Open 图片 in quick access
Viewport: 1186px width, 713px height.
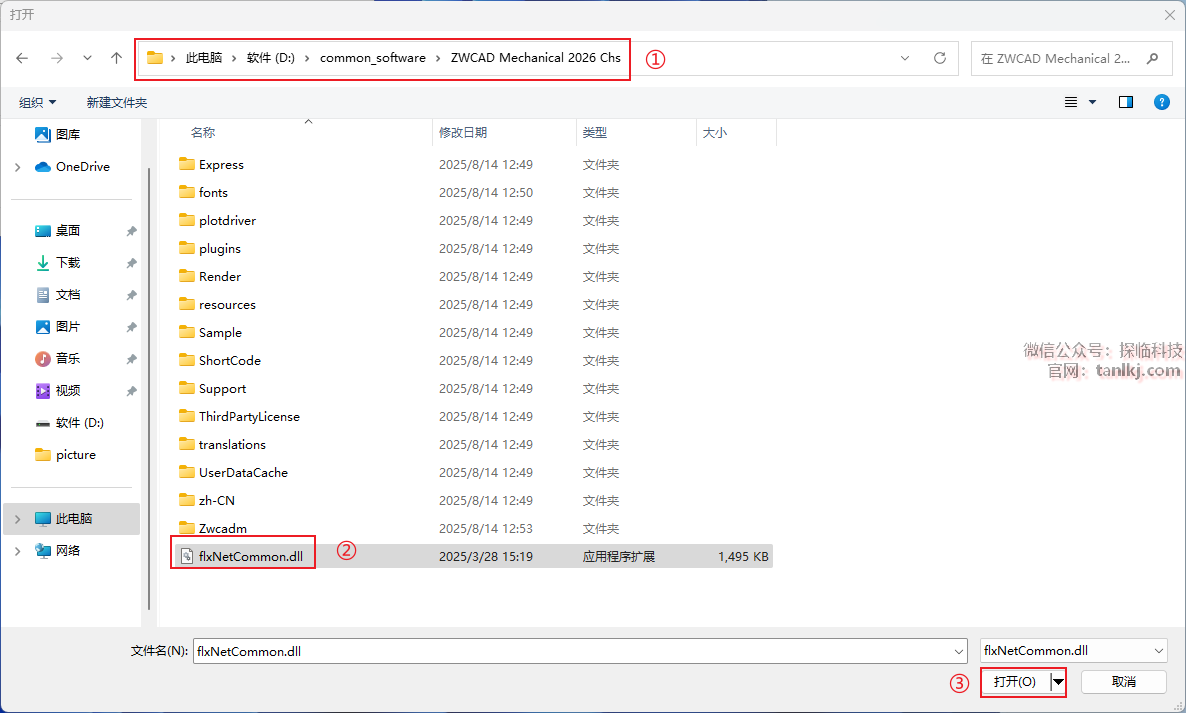57,327
